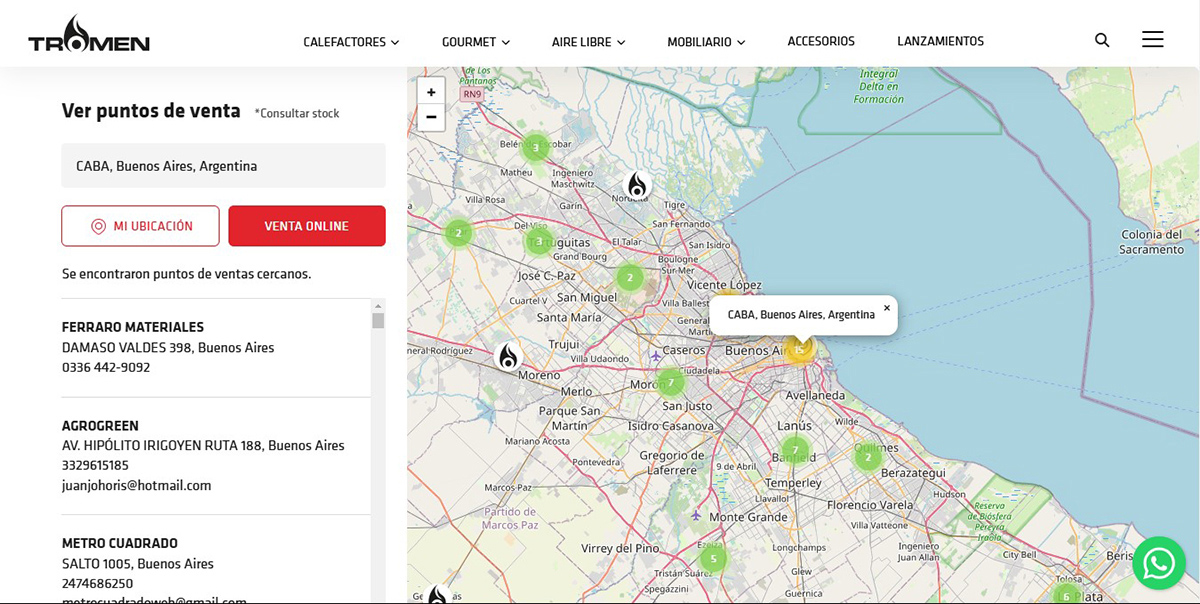The image size is (1200, 604).
Task: Zoom out the map with minus
Action: pos(431,117)
